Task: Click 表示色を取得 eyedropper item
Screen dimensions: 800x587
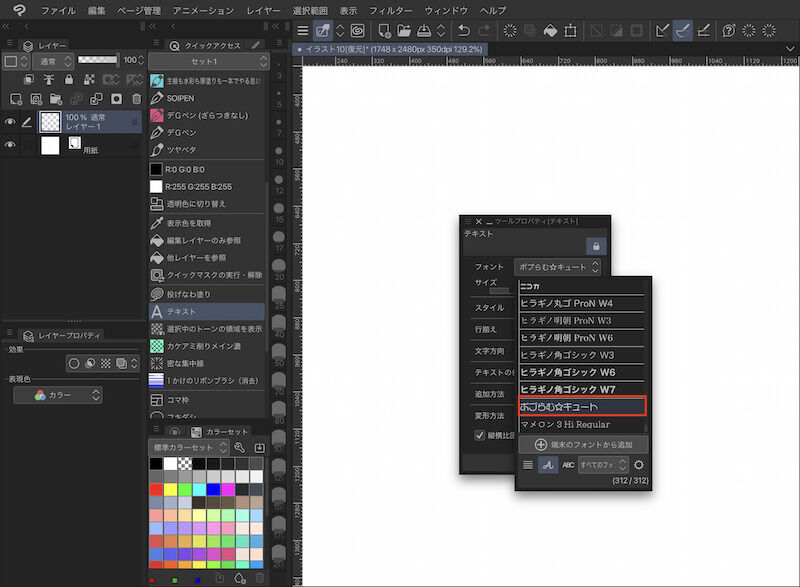Action: tap(207, 223)
